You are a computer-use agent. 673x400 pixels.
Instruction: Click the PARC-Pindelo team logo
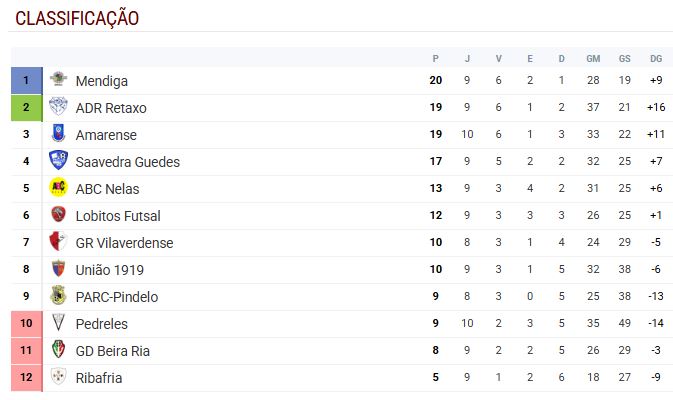[x=58, y=296]
